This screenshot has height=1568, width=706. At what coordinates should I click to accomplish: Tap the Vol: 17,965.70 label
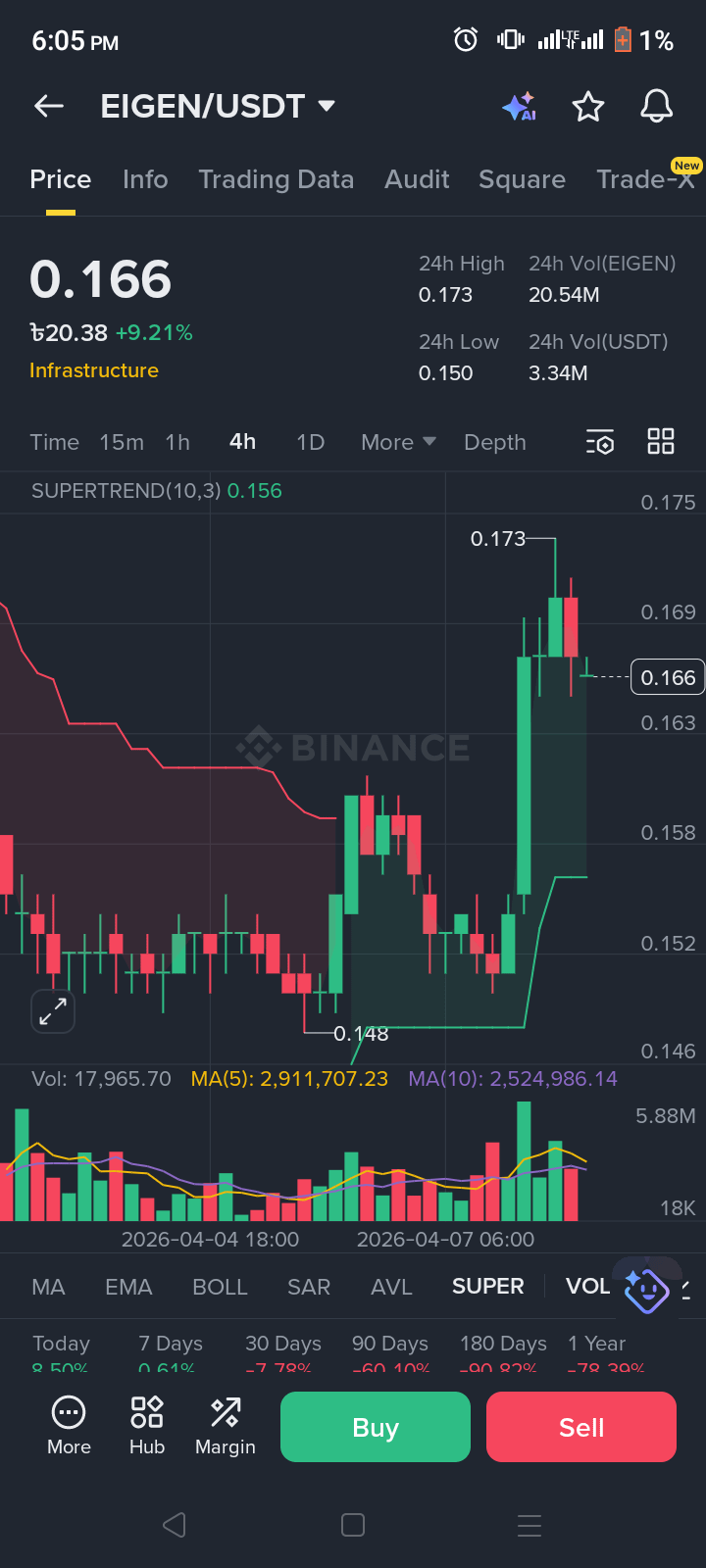tap(101, 1079)
